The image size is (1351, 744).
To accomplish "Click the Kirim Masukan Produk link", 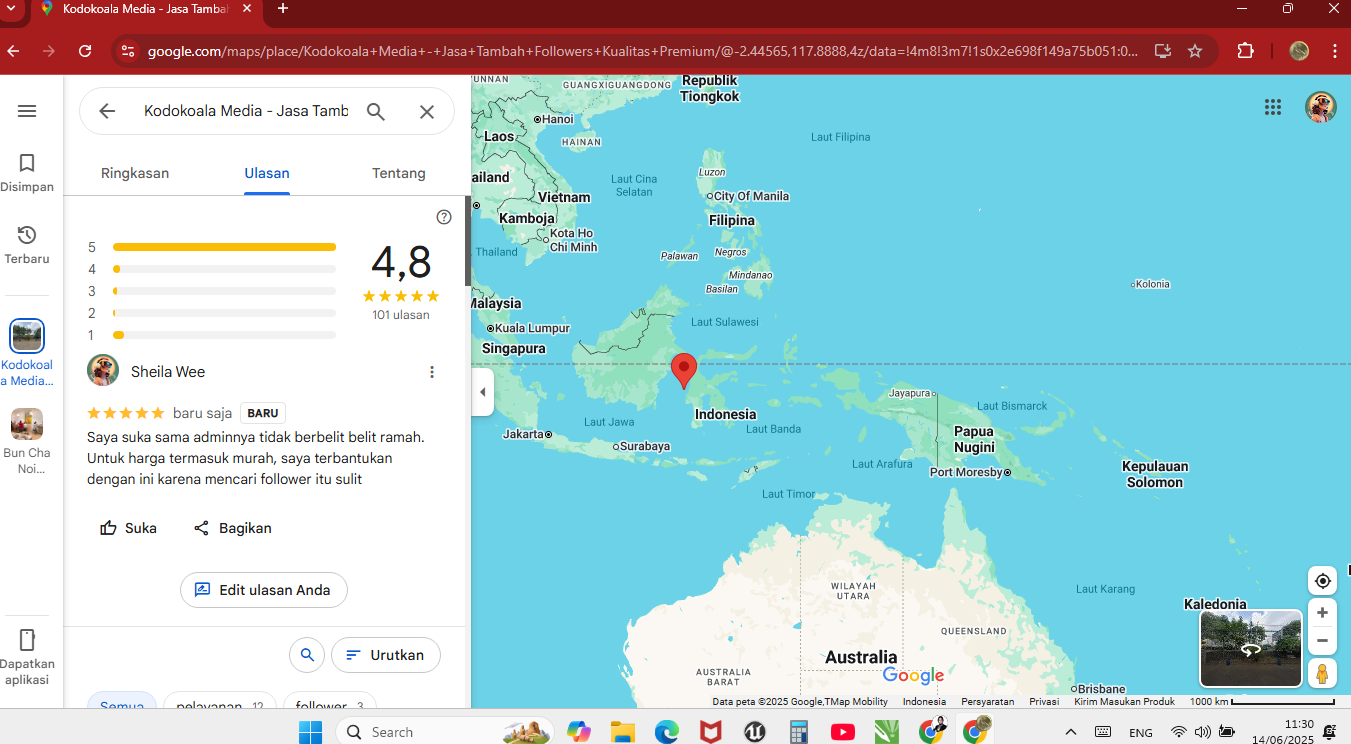I will pyautogui.click(x=1124, y=702).
